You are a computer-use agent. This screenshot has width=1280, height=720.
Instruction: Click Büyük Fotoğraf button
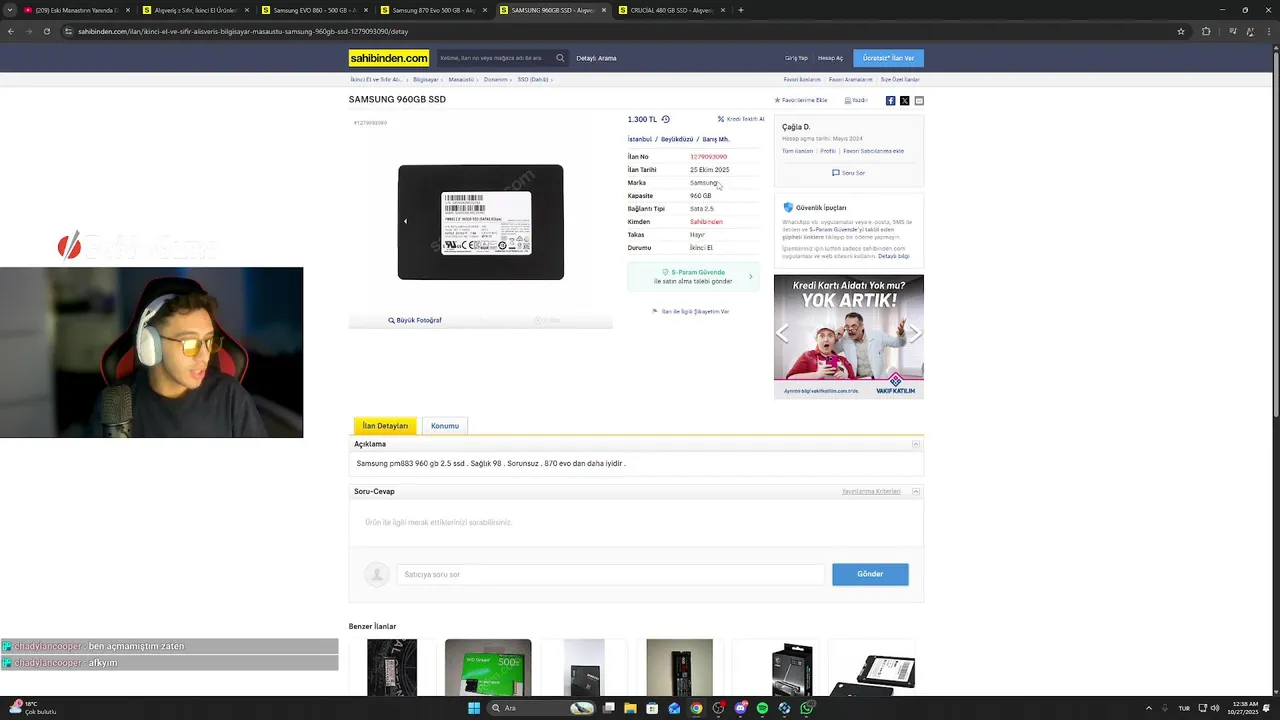pos(415,320)
